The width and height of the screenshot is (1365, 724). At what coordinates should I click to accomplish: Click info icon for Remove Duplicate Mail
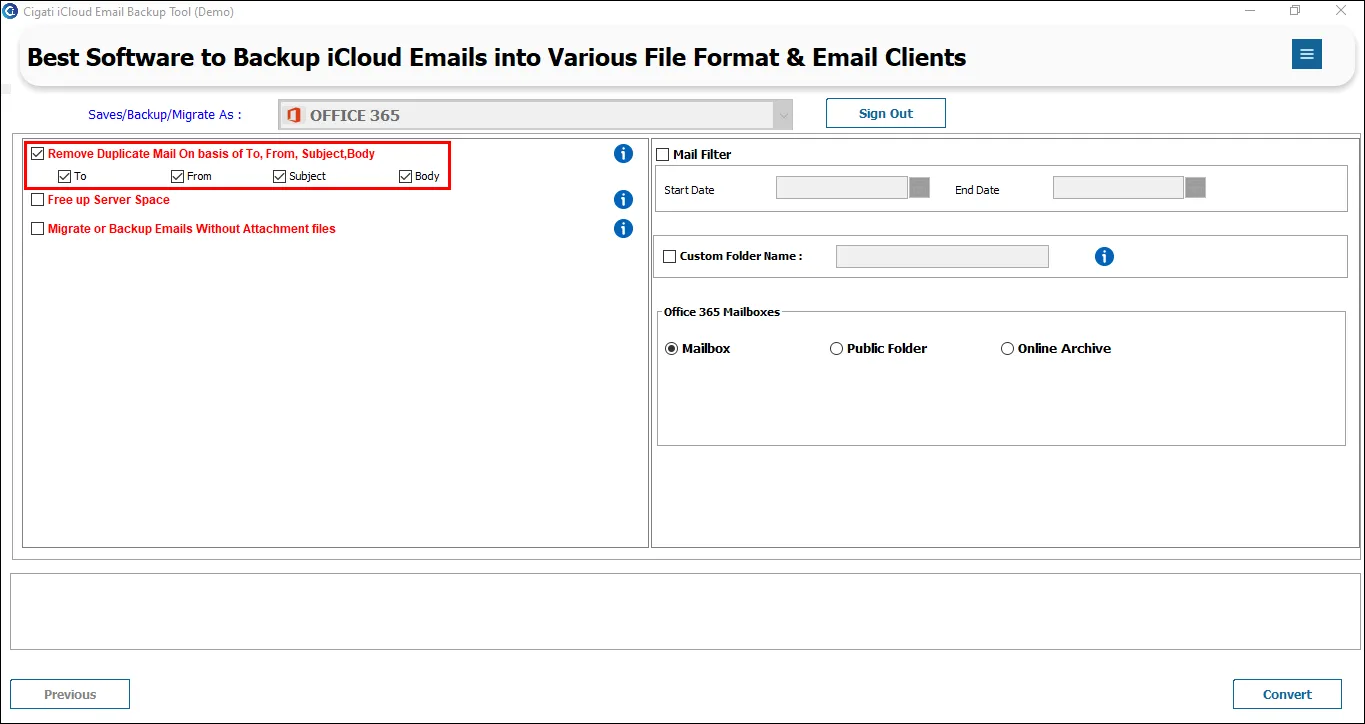point(623,153)
